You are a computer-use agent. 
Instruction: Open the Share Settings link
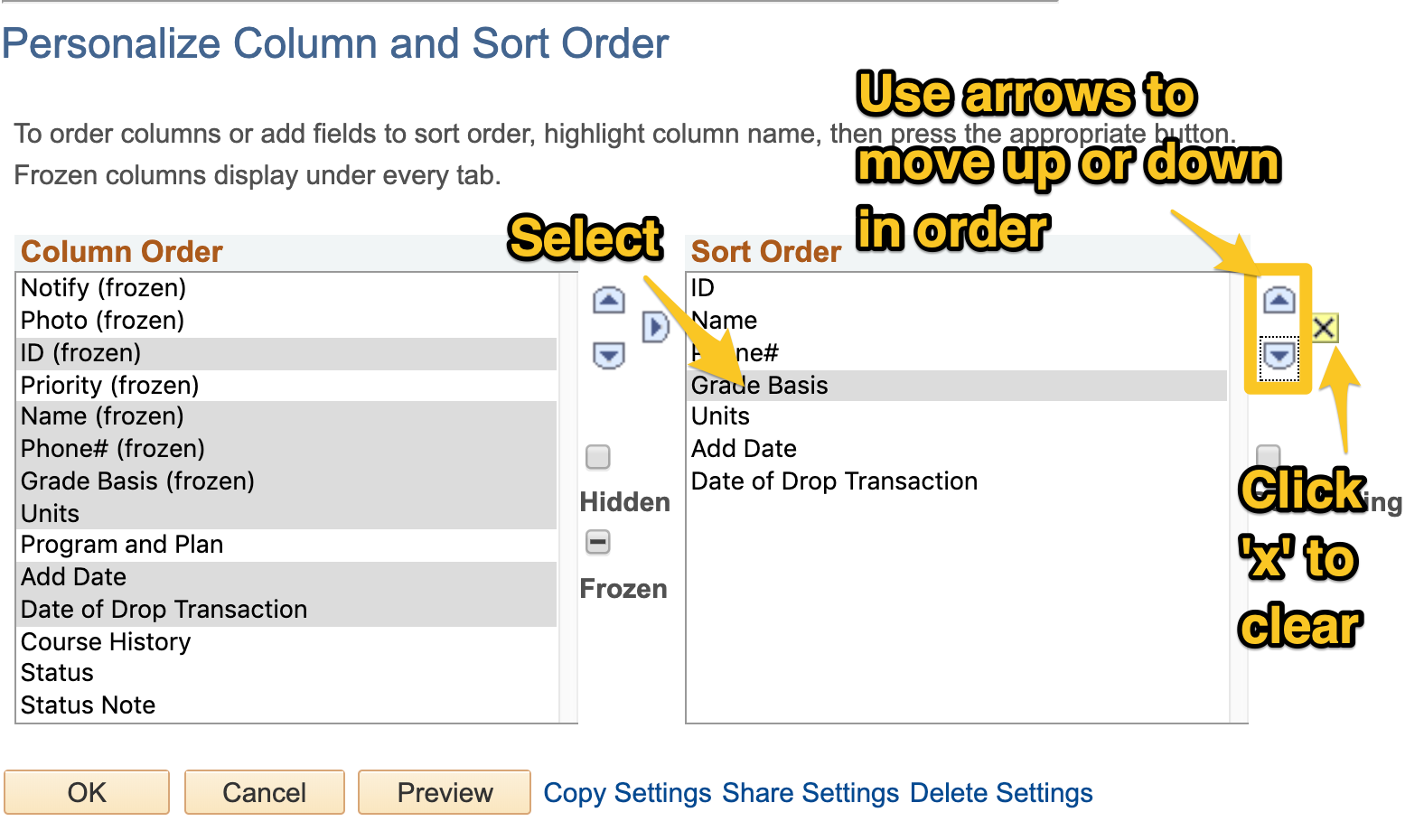click(810, 793)
